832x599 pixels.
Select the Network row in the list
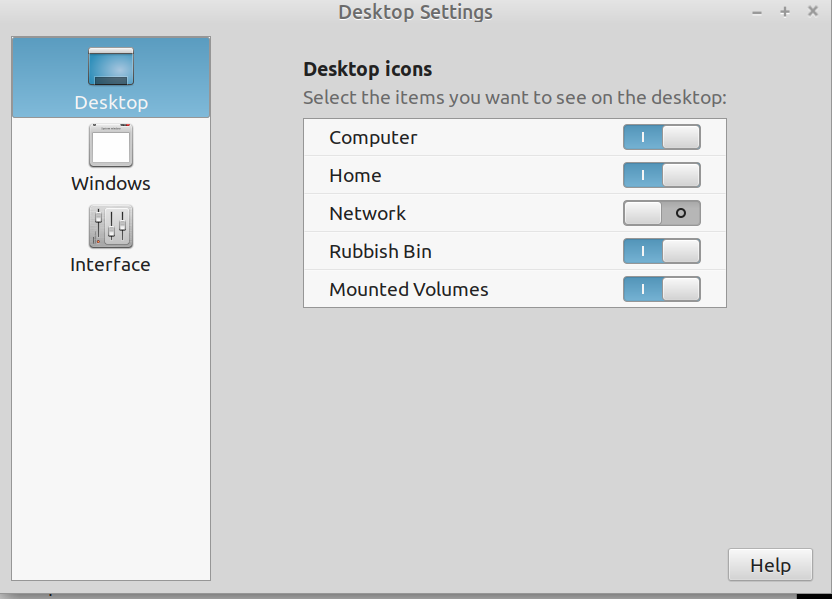[367, 213]
